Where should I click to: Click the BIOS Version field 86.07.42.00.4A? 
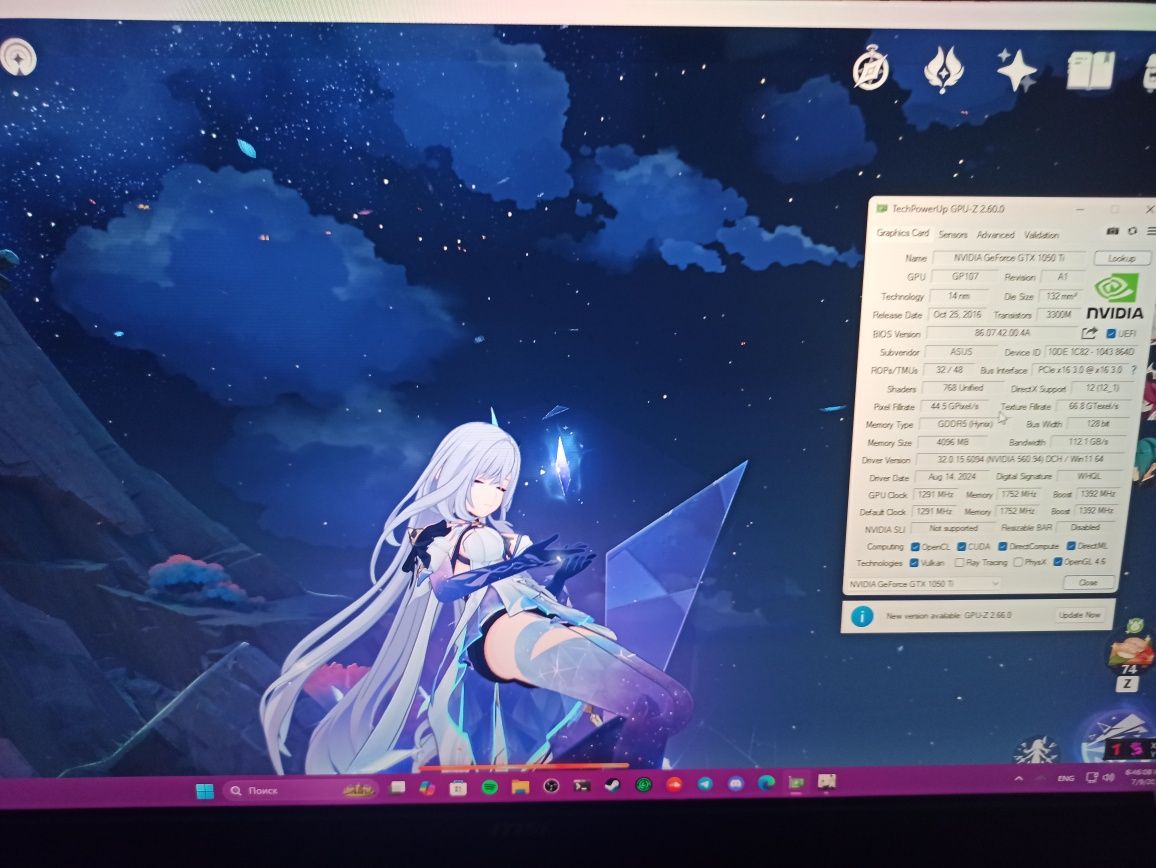tap(1002, 333)
